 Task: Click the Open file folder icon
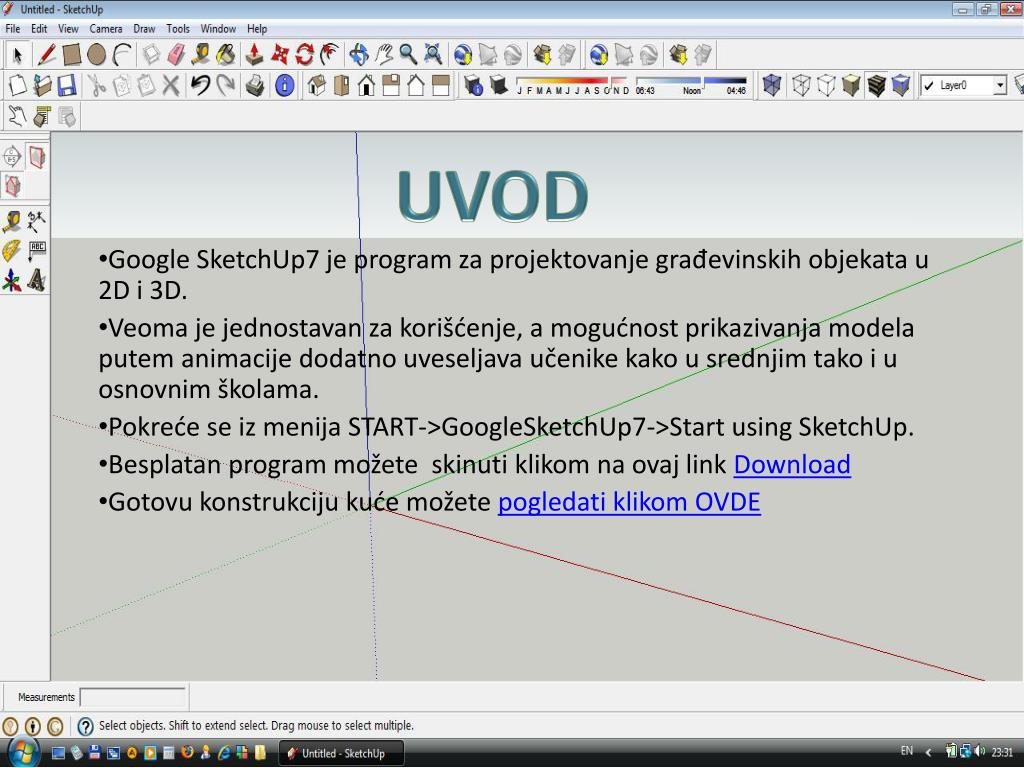click(42, 86)
